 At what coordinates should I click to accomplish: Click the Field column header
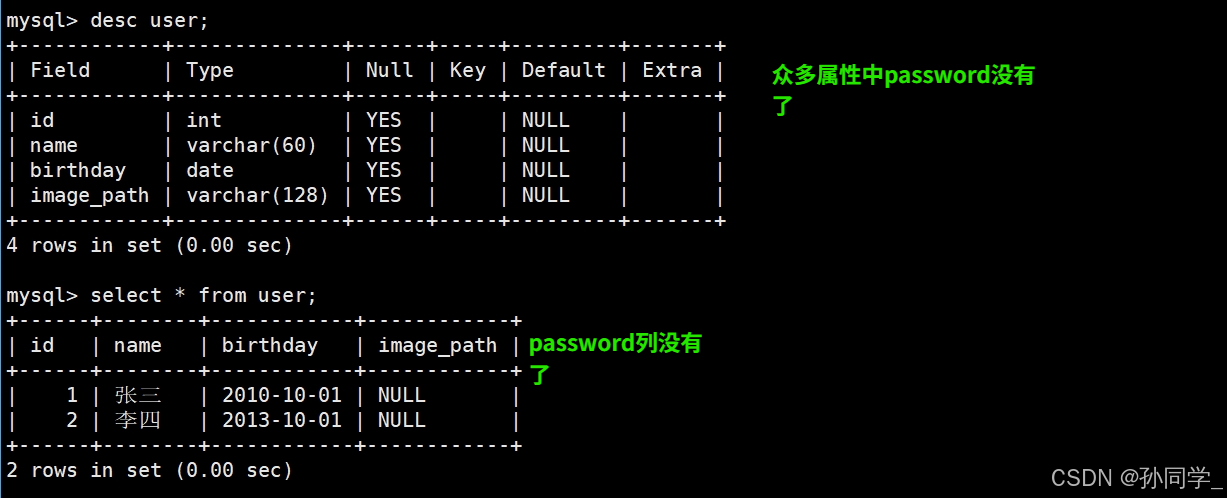(60, 70)
